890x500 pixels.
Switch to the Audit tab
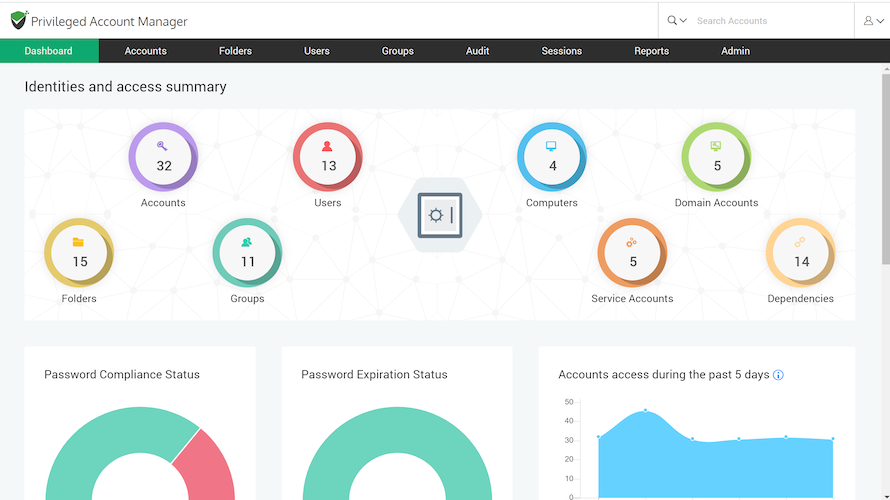click(x=477, y=51)
